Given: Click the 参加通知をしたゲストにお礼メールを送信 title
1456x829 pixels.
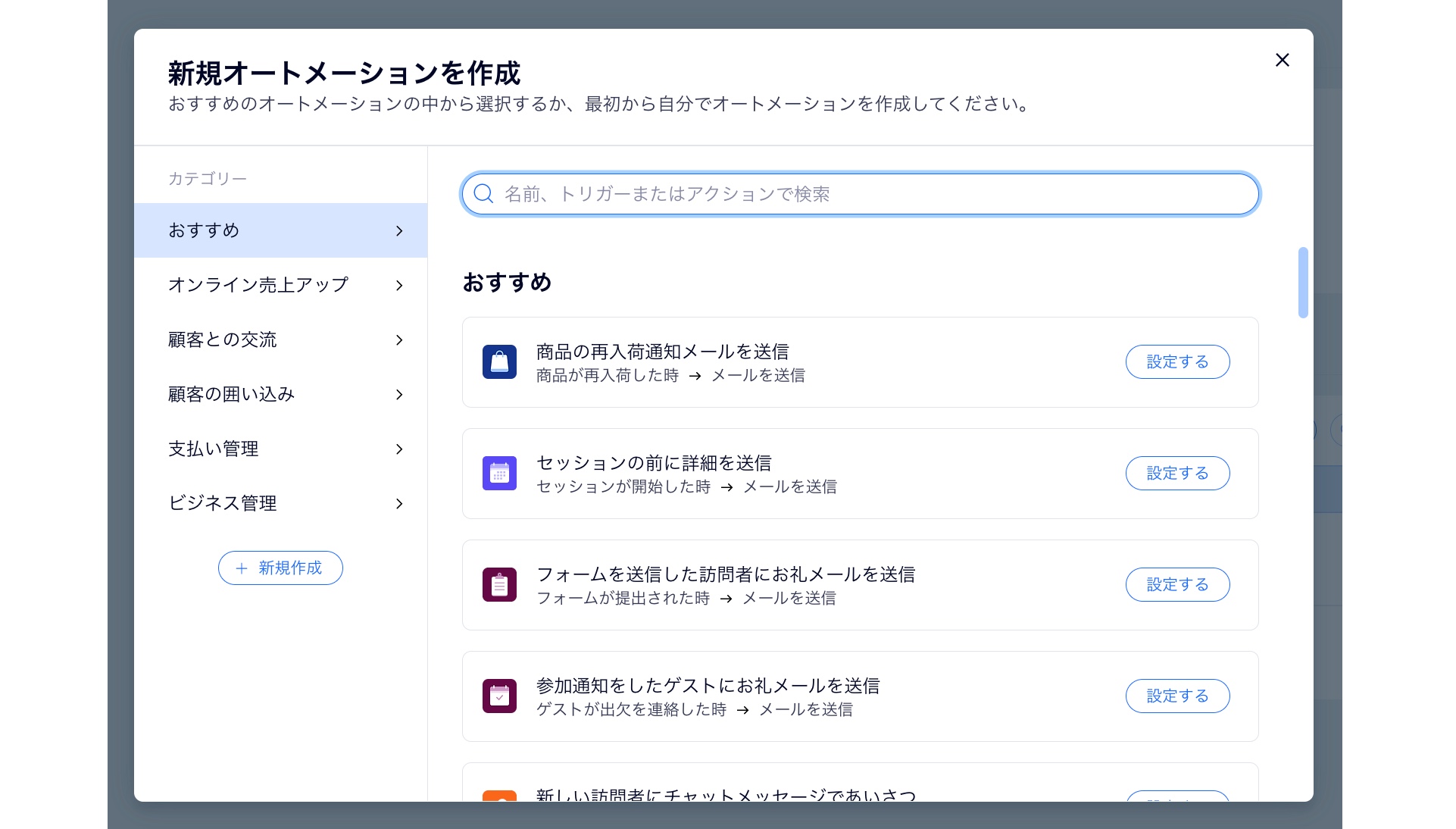Looking at the screenshot, I should point(708,686).
